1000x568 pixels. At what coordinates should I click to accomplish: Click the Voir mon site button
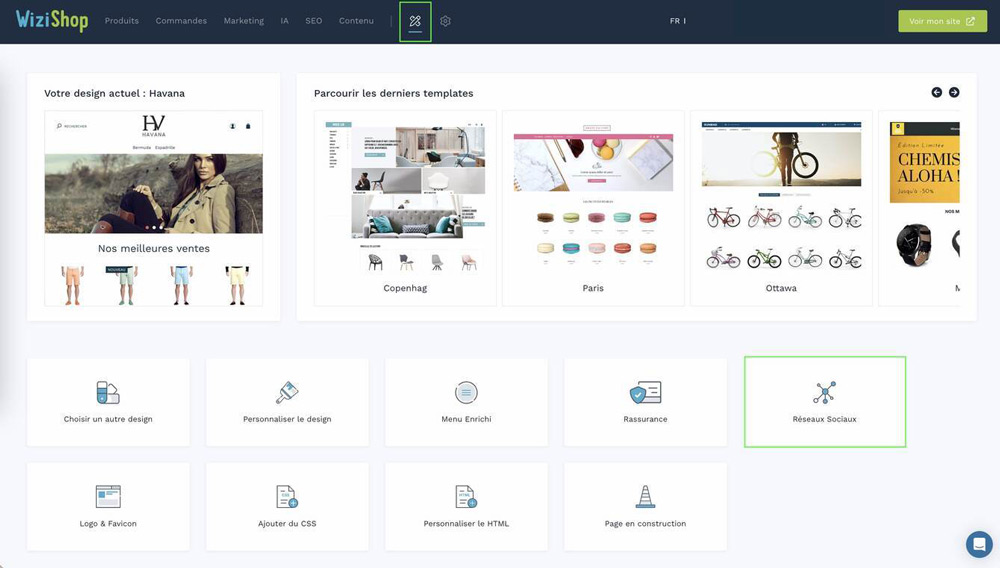tap(943, 21)
